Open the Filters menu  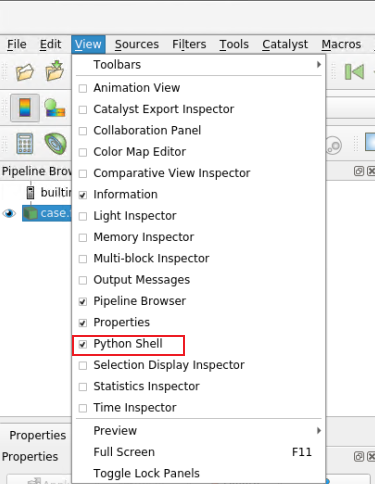(189, 44)
